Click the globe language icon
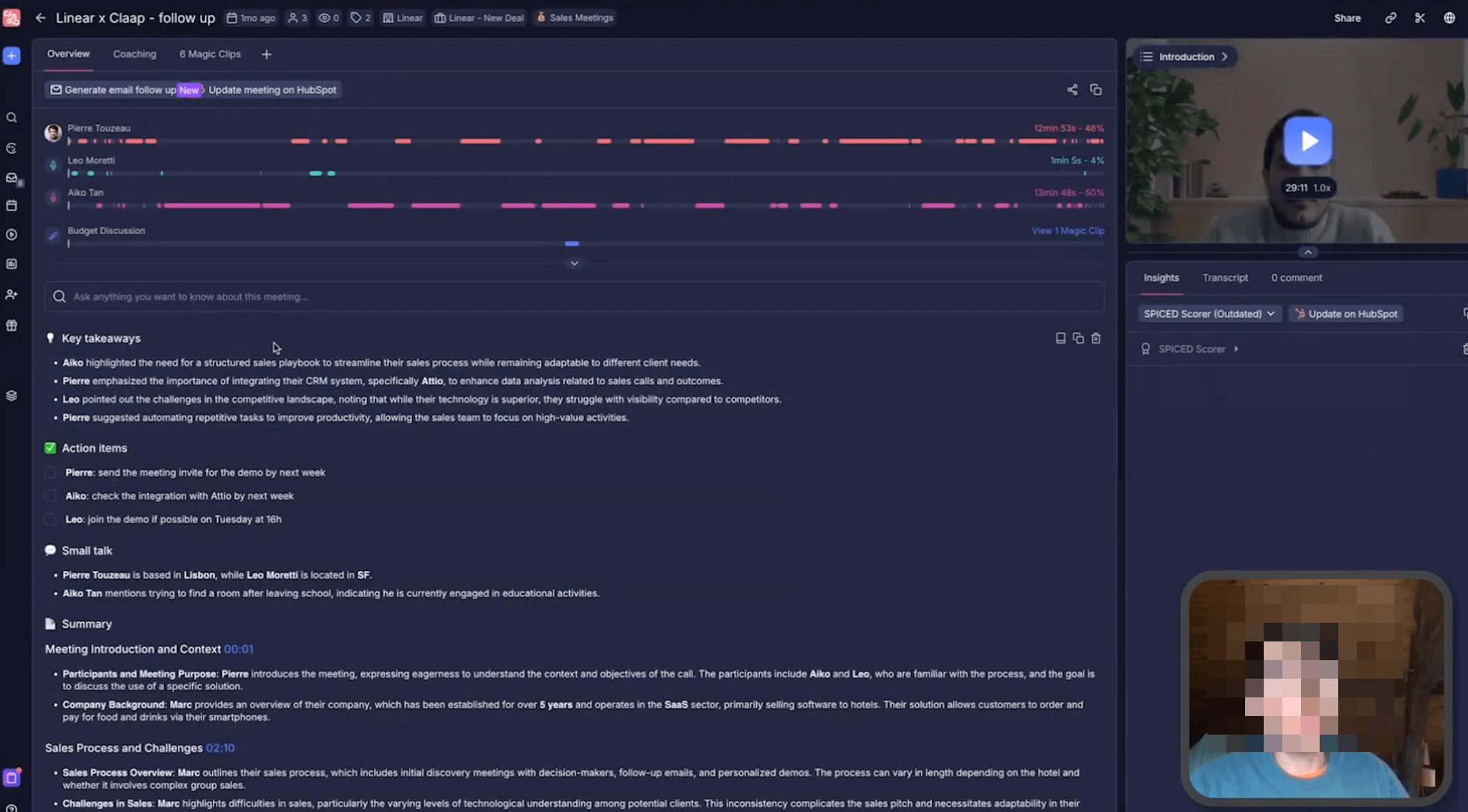Screen dimensions: 1468x812 (x=1449, y=18)
